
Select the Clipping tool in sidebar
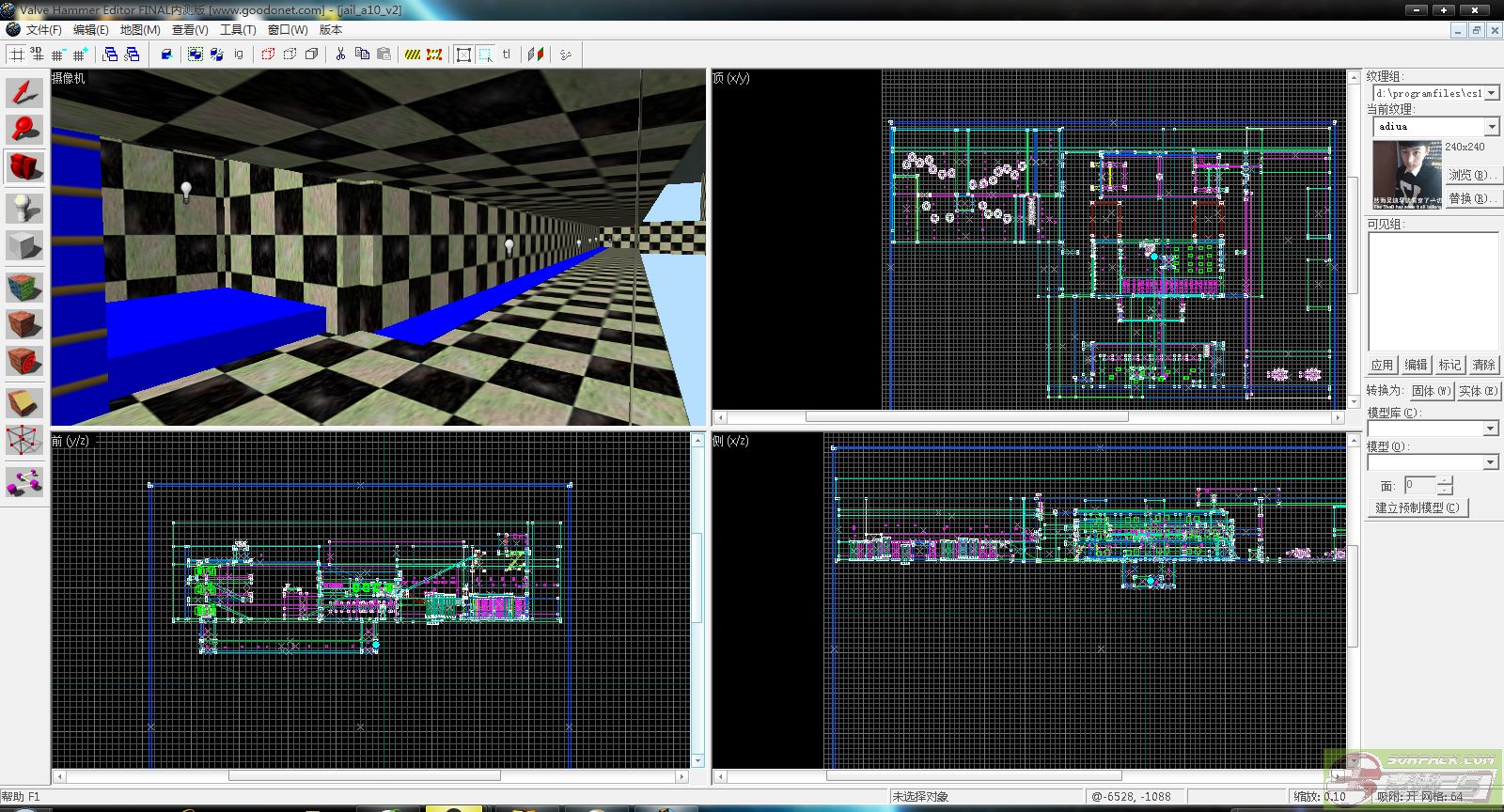(x=24, y=402)
